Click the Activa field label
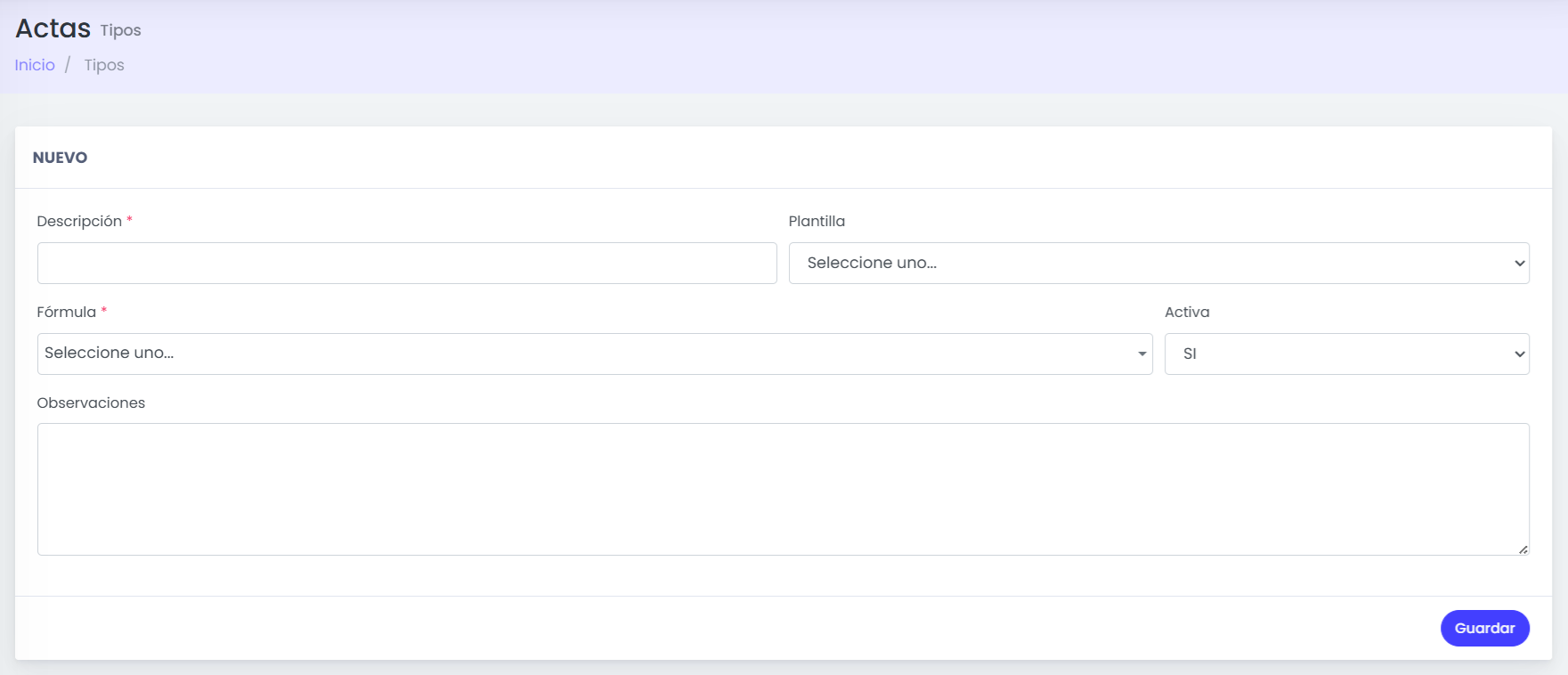Image resolution: width=1568 pixels, height=675 pixels. tap(1187, 312)
